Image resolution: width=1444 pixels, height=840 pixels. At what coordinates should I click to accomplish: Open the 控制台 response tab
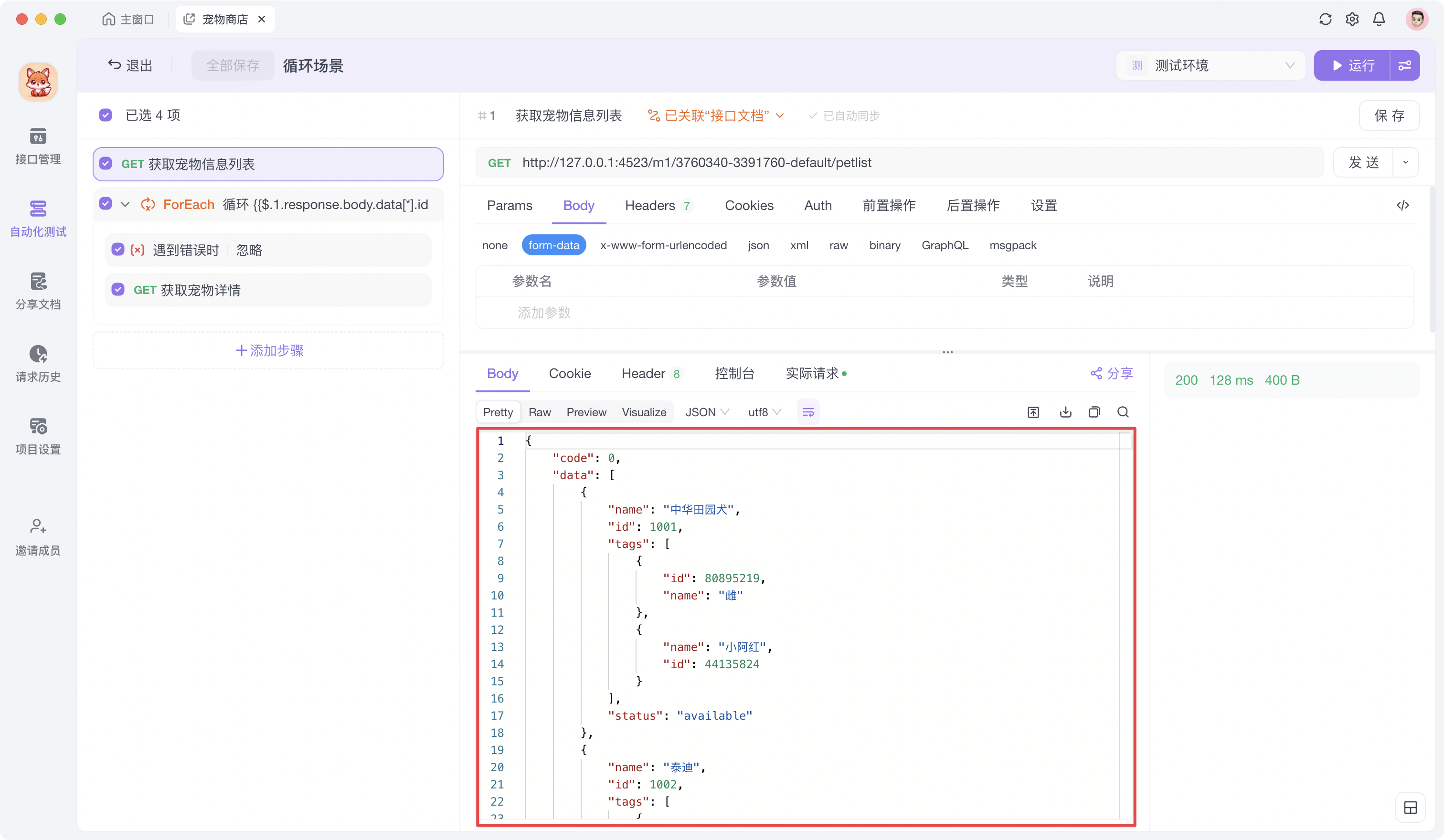pos(734,373)
